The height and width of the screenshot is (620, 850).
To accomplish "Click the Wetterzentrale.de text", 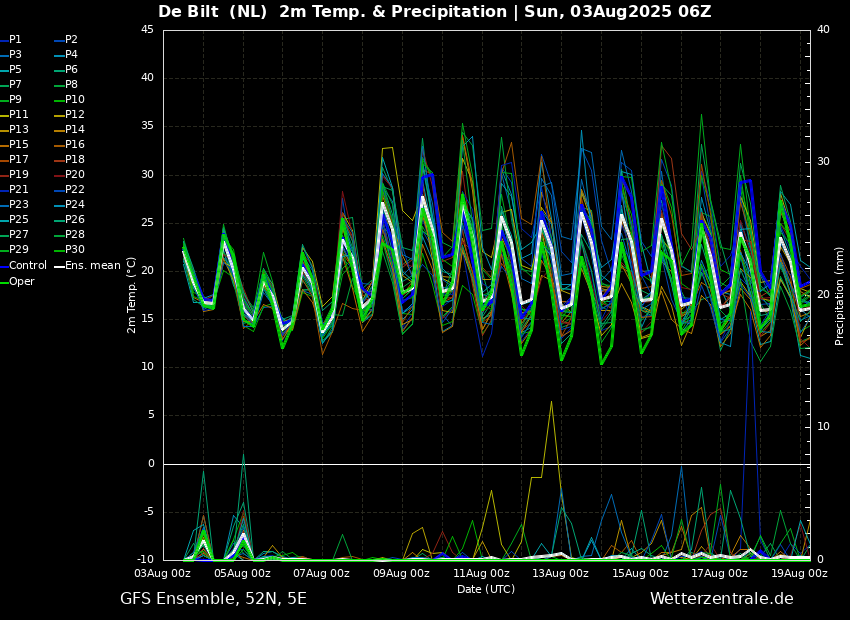I will pyautogui.click(x=721, y=599).
